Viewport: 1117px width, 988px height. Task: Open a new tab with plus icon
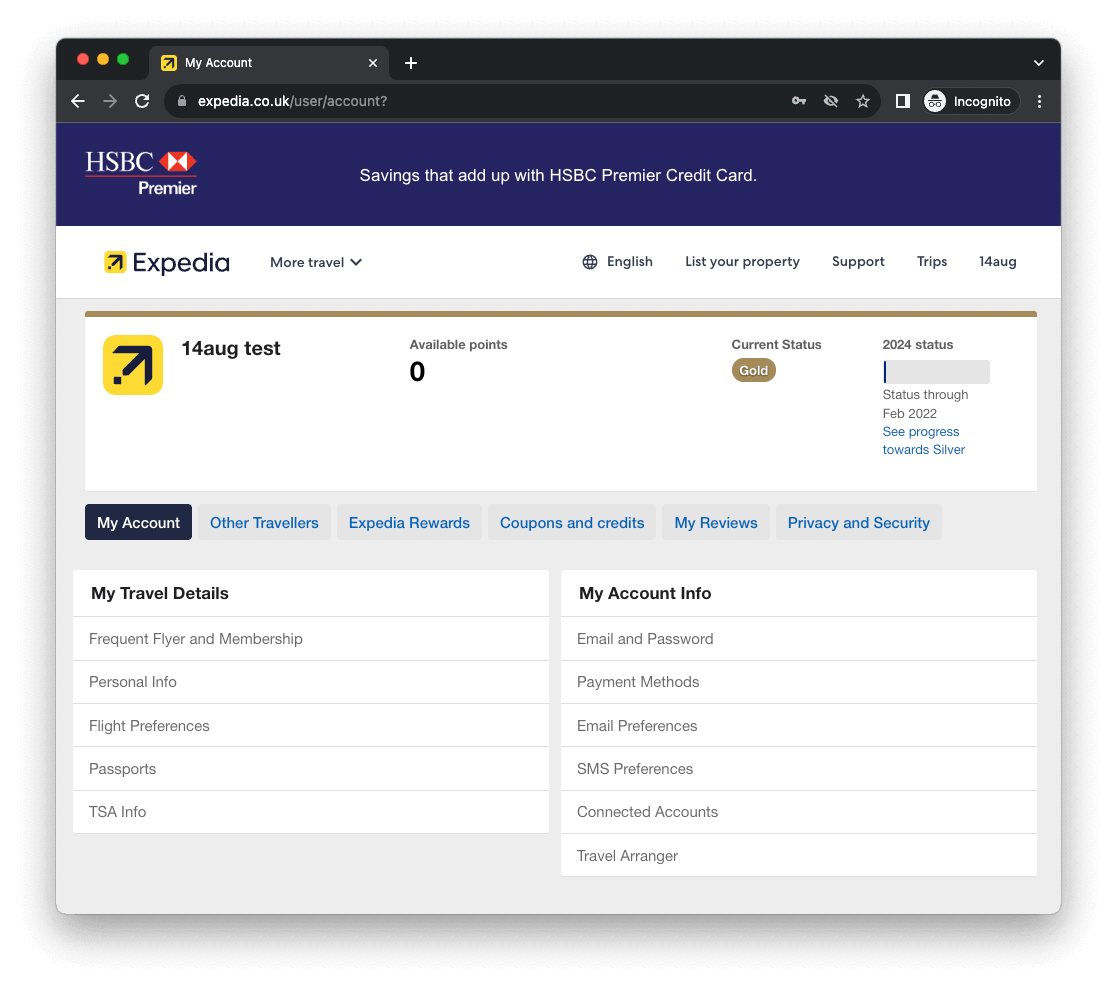[411, 63]
